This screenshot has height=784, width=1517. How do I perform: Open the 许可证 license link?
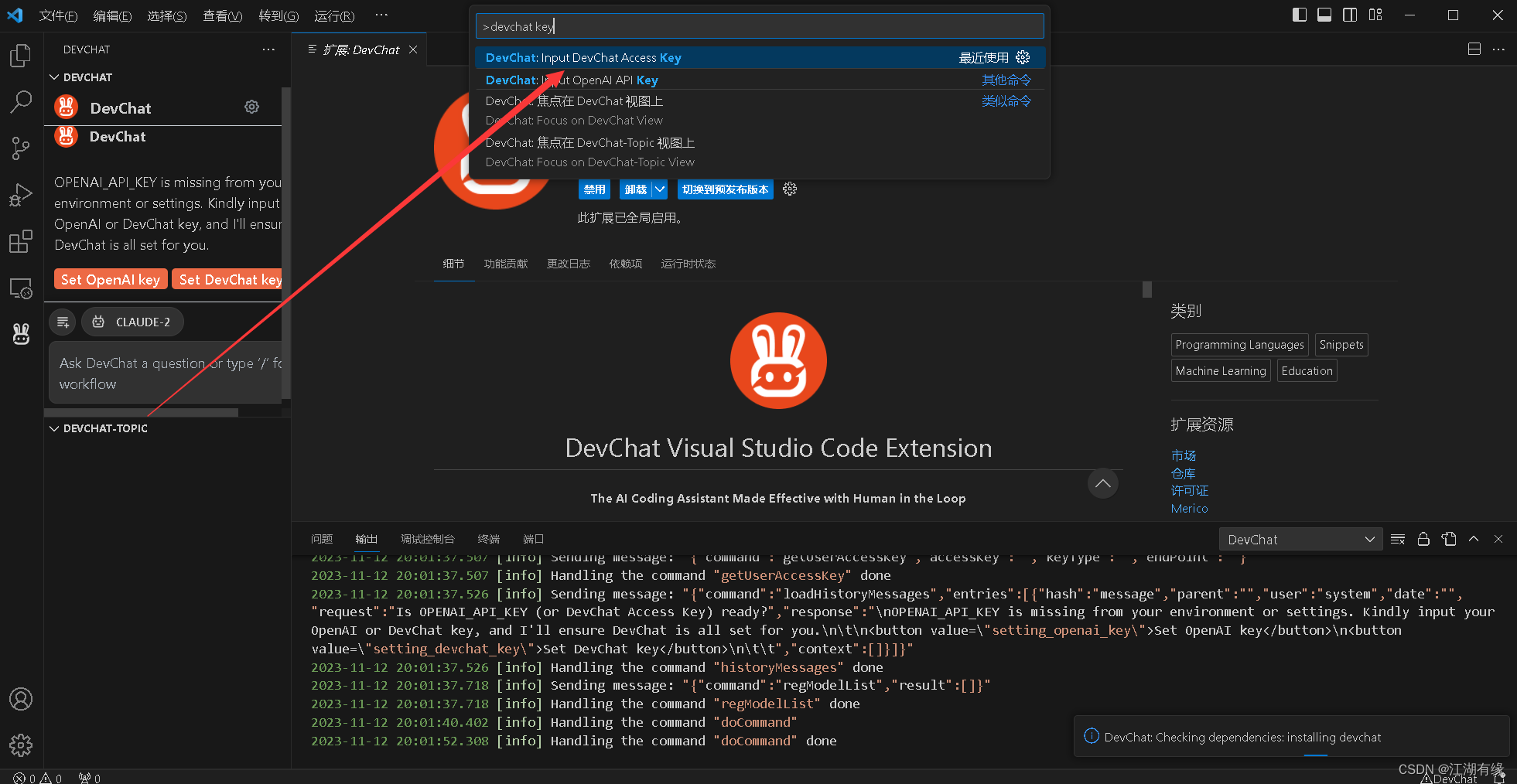pyautogui.click(x=1189, y=491)
